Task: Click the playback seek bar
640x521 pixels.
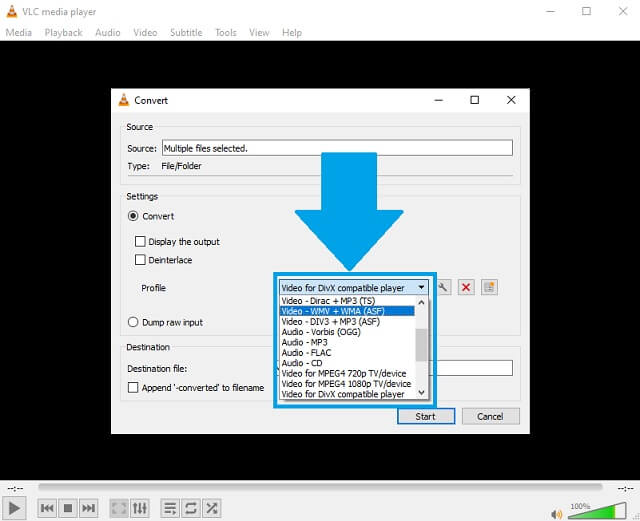Action: pyautogui.click(x=320, y=487)
